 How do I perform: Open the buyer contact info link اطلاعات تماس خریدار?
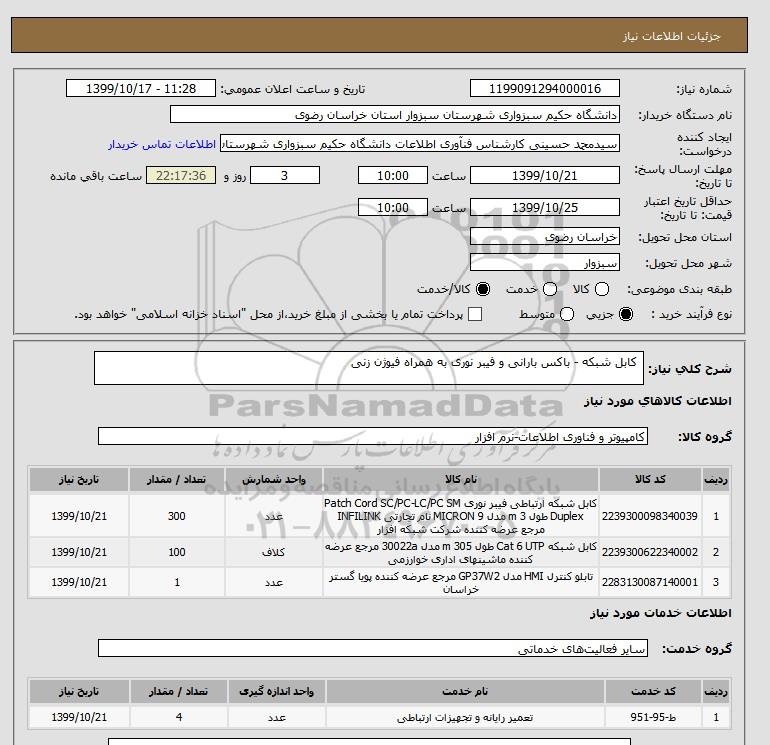tap(162, 144)
